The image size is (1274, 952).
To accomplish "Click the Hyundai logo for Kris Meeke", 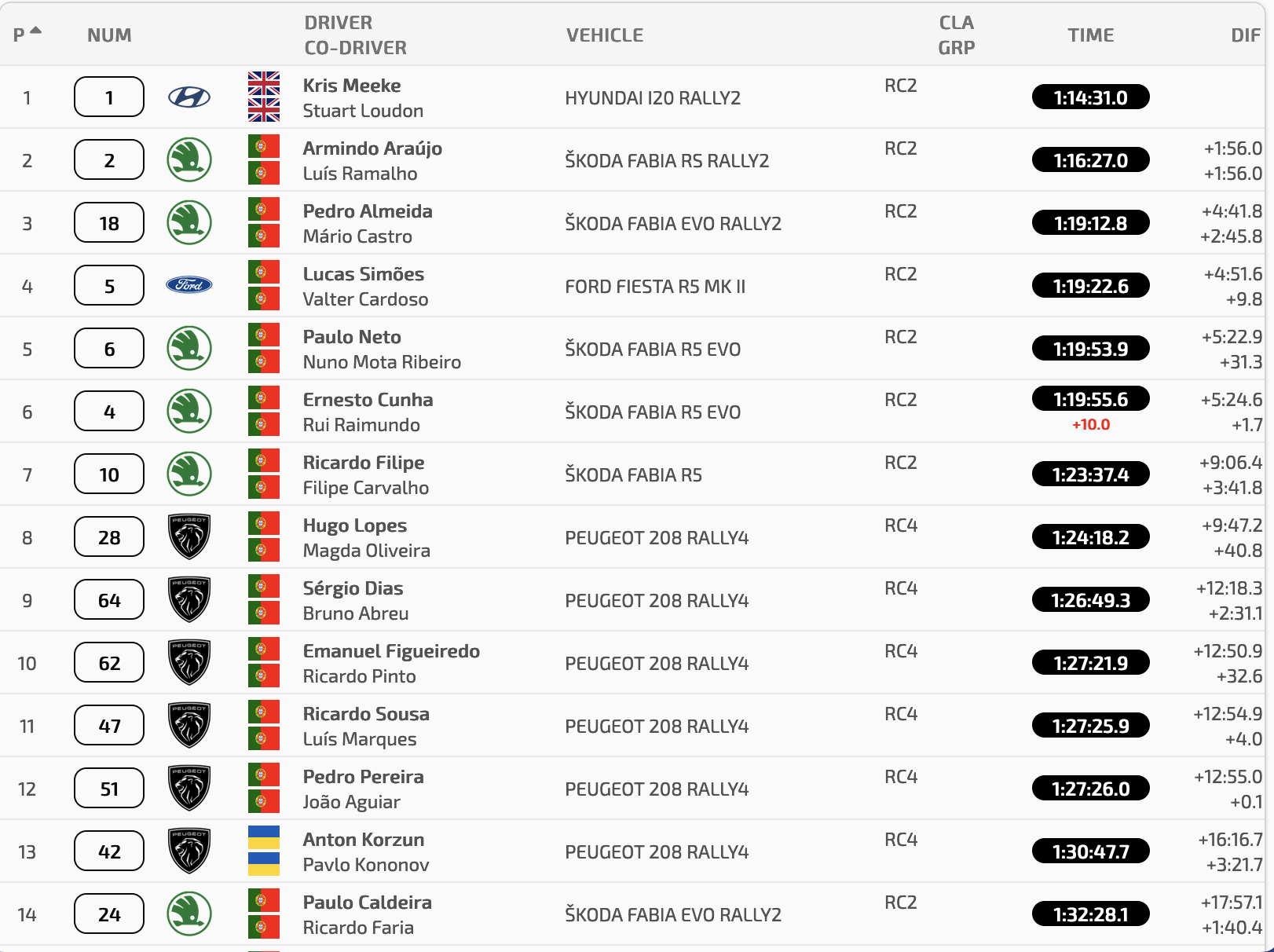I will (189, 97).
